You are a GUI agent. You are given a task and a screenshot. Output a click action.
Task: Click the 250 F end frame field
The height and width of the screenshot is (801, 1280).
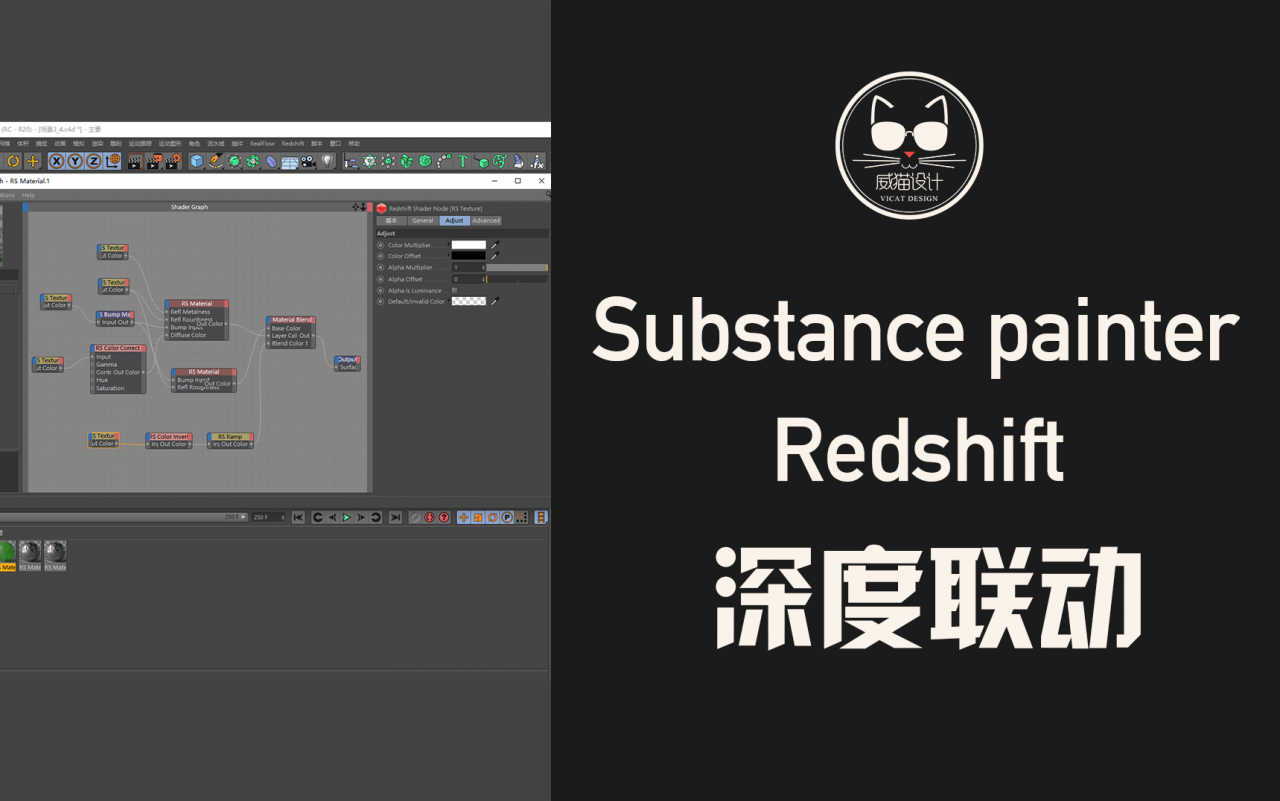pyautogui.click(x=268, y=517)
